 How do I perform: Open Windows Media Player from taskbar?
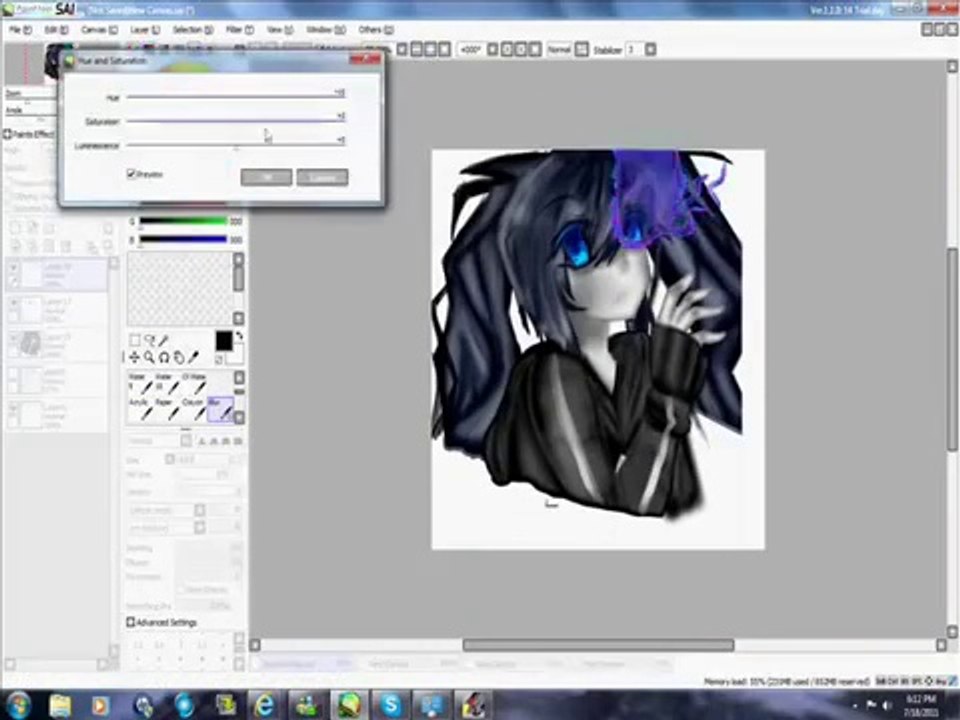click(x=100, y=705)
